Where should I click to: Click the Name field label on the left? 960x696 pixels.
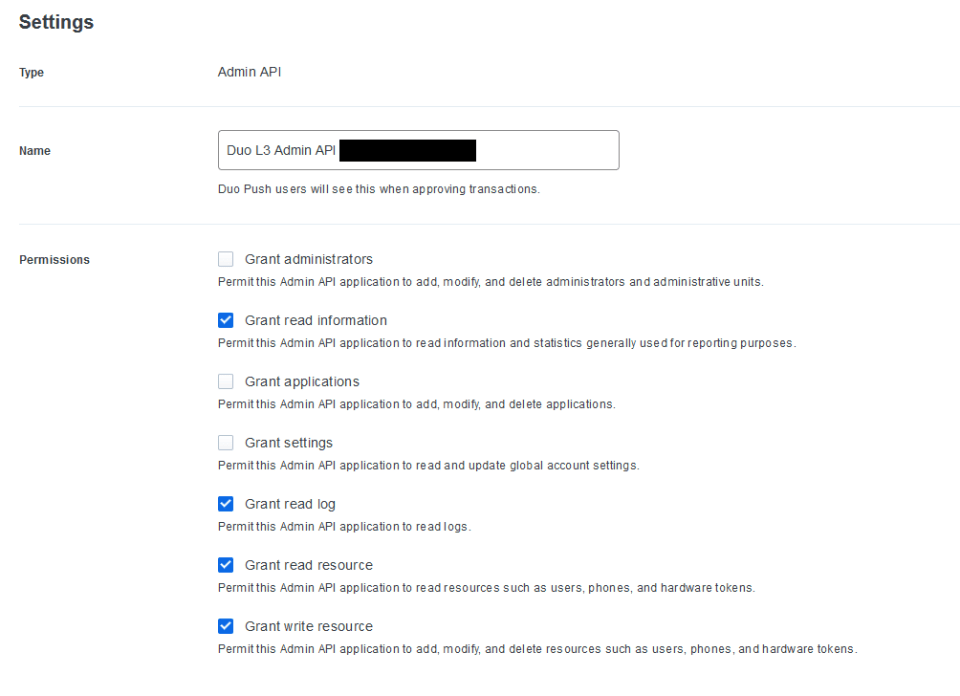35,151
